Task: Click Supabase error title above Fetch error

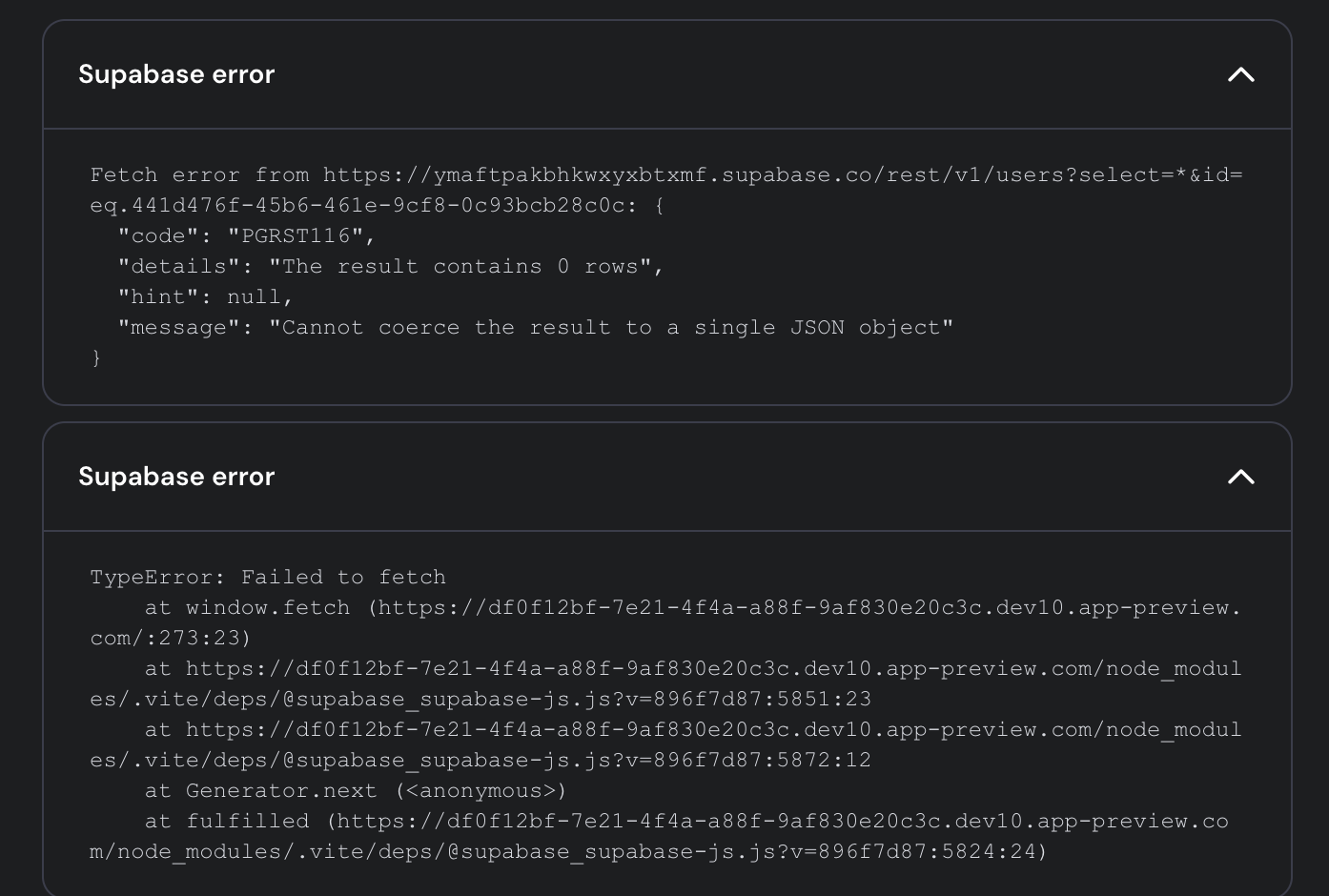Action: tap(176, 74)
